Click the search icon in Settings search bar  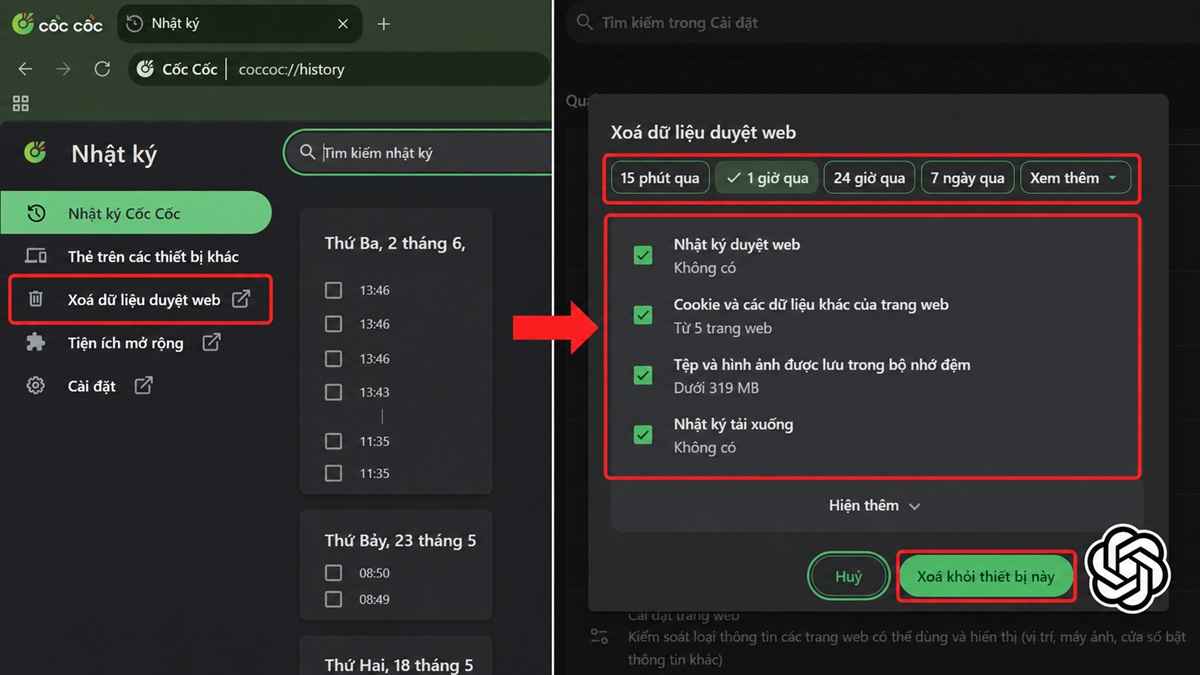pyautogui.click(x=584, y=22)
